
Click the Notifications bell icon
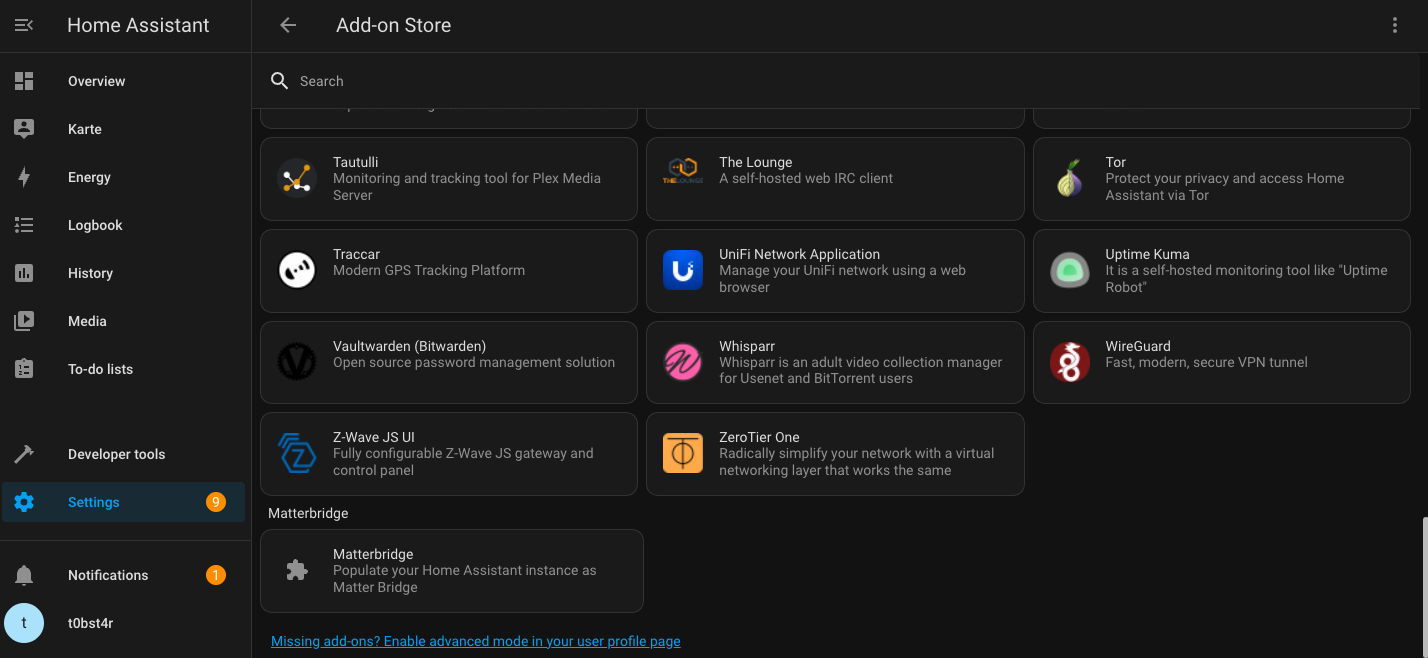[24, 575]
